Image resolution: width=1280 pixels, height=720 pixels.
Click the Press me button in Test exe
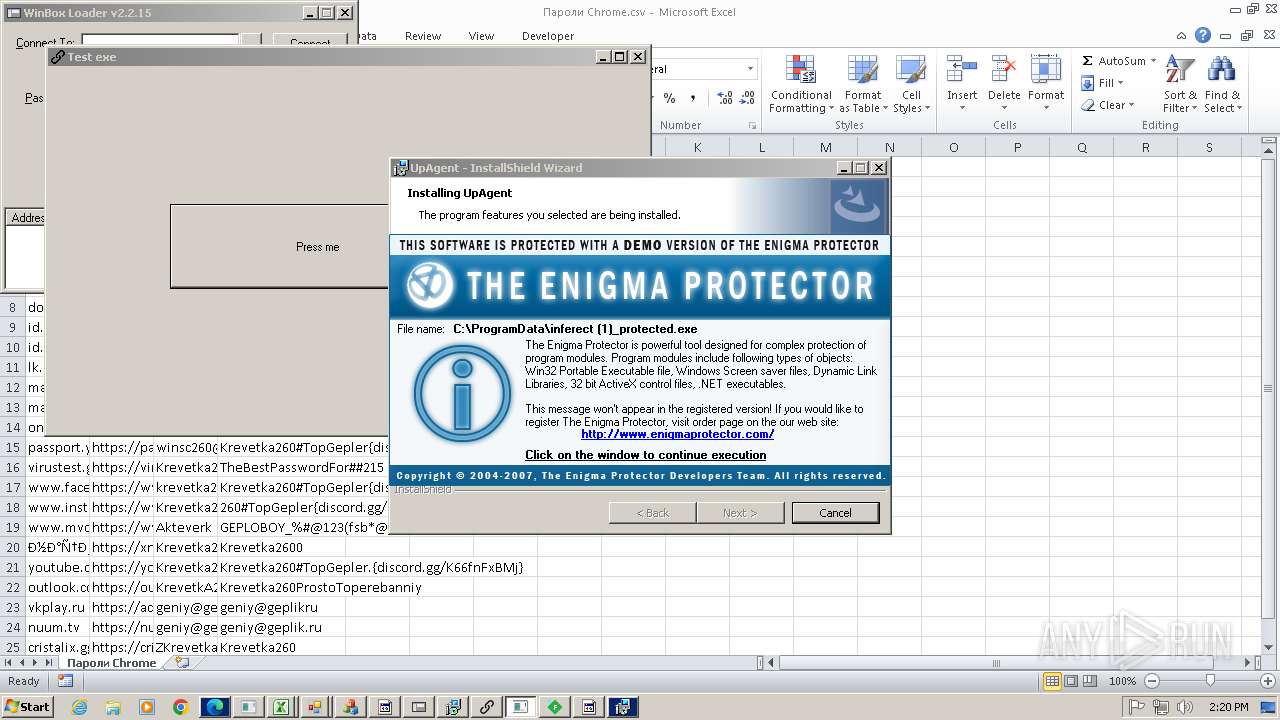[x=280, y=247]
